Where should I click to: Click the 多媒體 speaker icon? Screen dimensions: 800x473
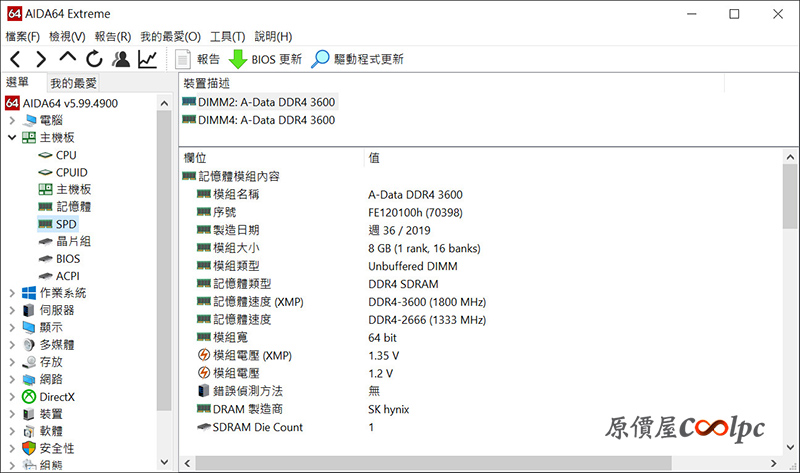pyautogui.click(x=29, y=345)
